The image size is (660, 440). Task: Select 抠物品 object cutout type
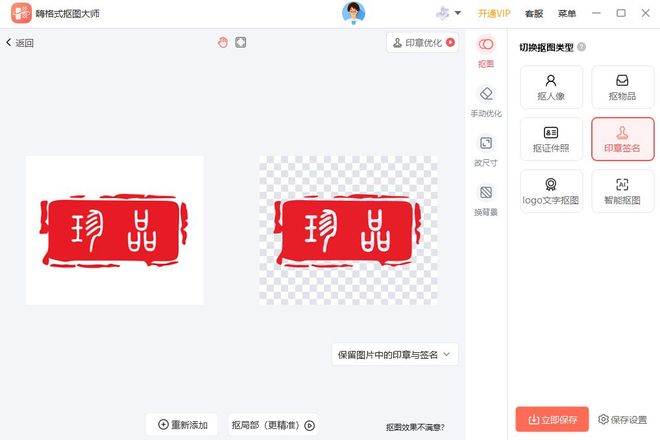(622, 87)
